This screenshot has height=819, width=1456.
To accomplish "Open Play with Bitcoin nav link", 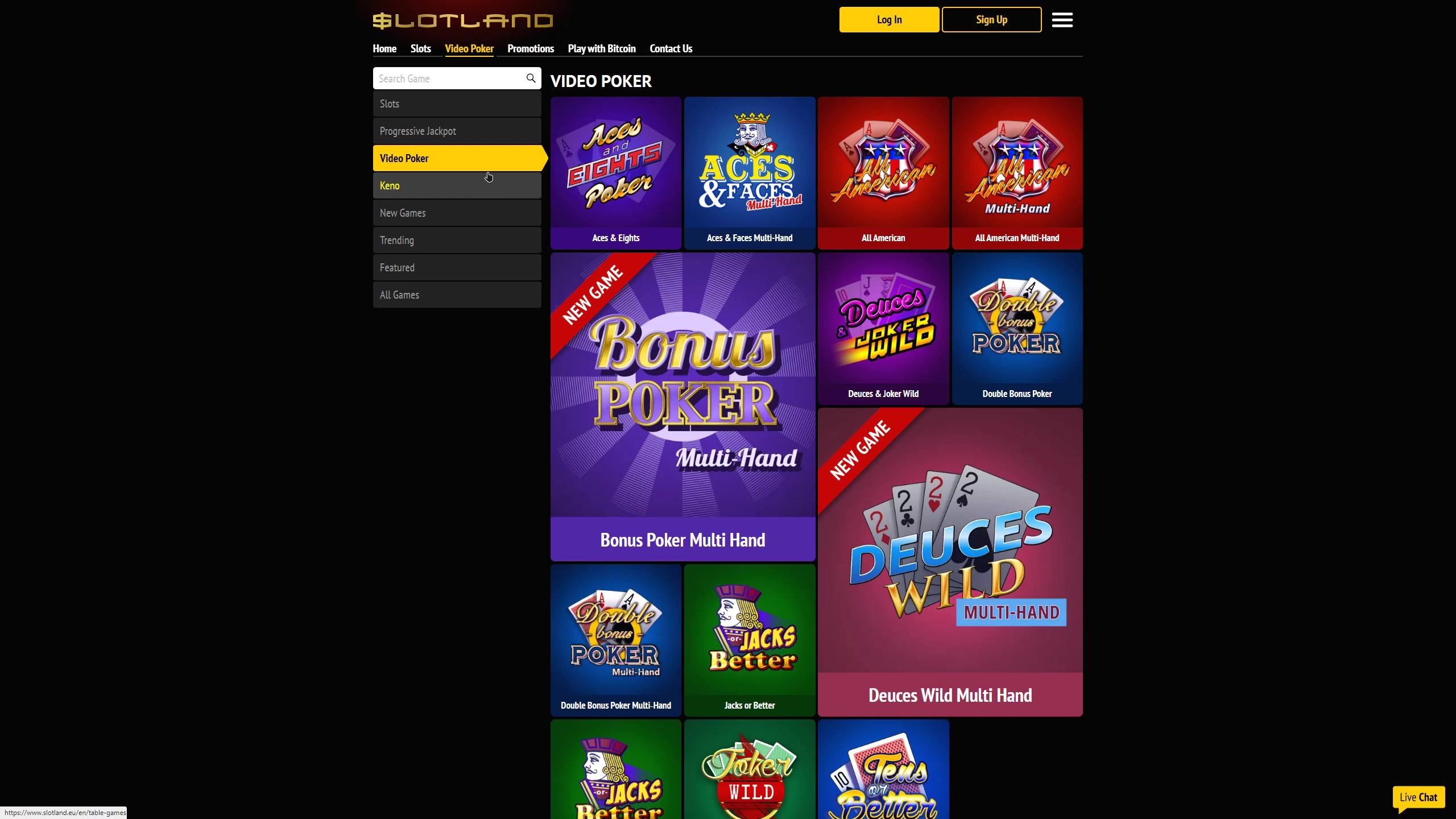I will point(602,49).
